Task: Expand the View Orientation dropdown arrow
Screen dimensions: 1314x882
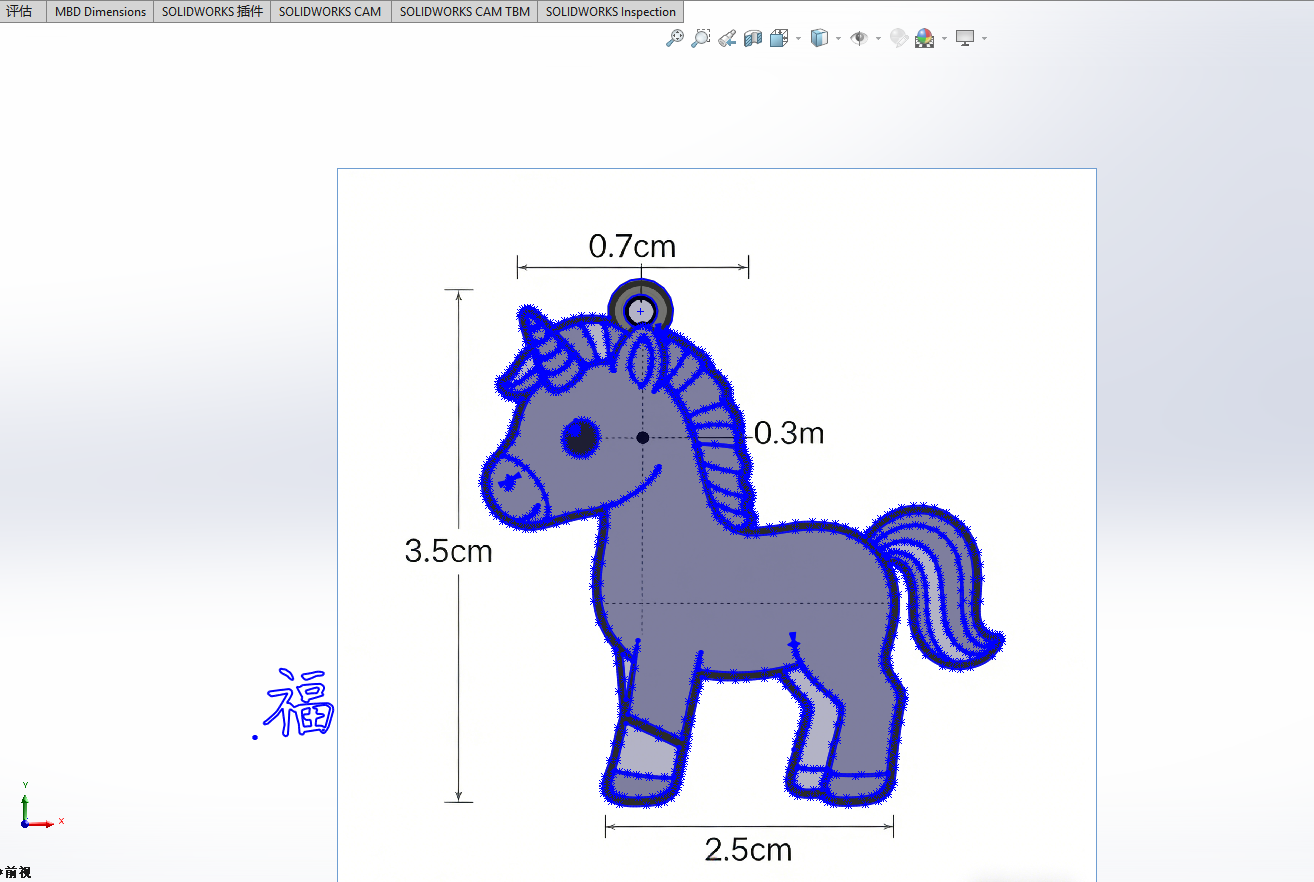Action: click(x=798, y=39)
